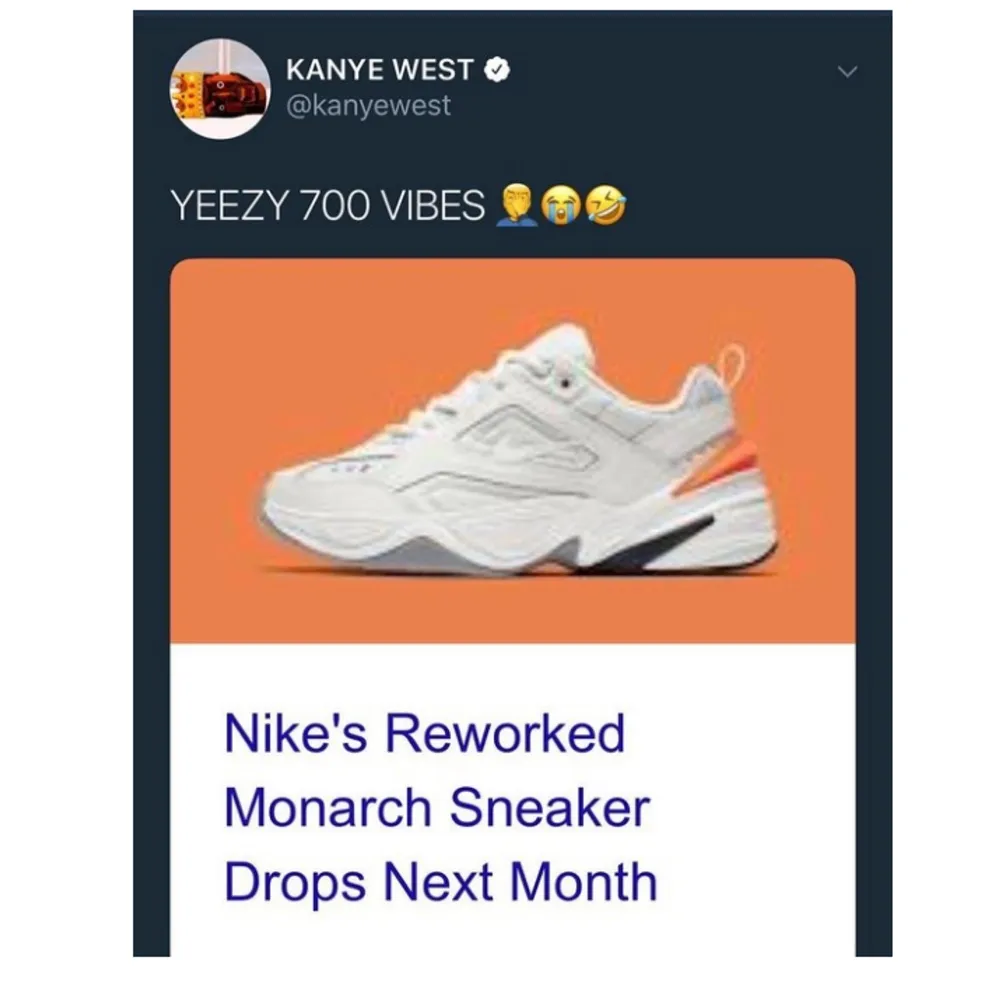
Task: Click the blue verified badge
Action: pyautogui.click(x=497, y=70)
